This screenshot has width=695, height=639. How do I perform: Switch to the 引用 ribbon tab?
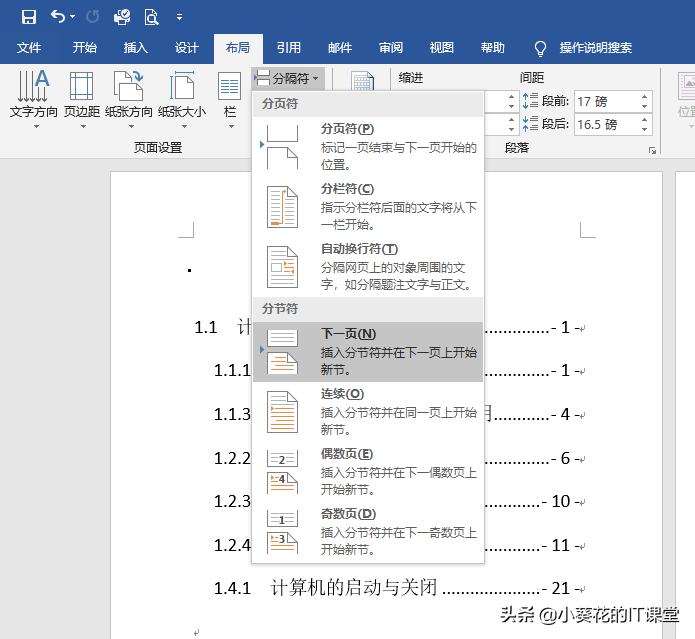289,47
